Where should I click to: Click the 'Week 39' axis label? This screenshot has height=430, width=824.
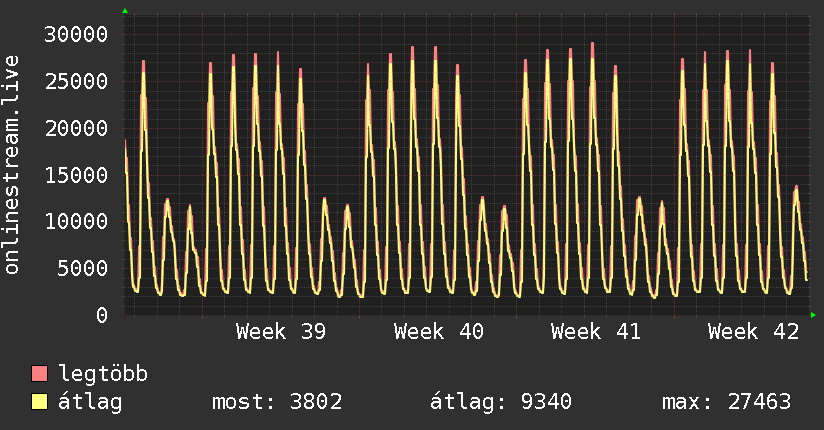pyautogui.click(x=281, y=332)
